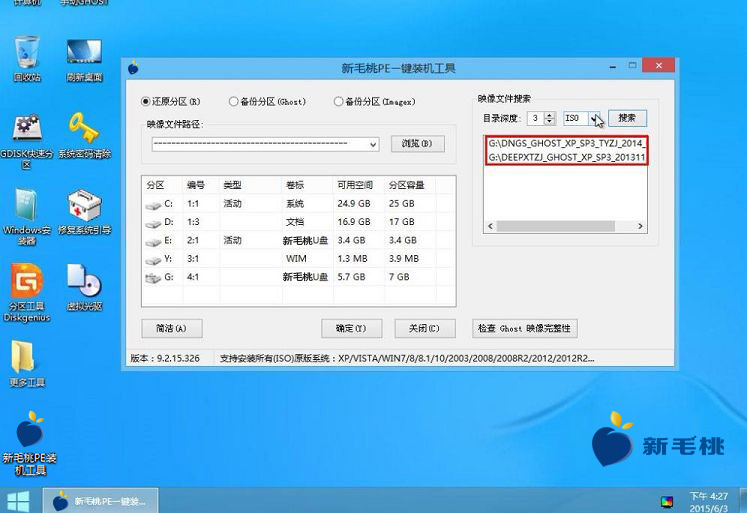
Task: Click the WIM volume label cell
Action: [296, 259]
